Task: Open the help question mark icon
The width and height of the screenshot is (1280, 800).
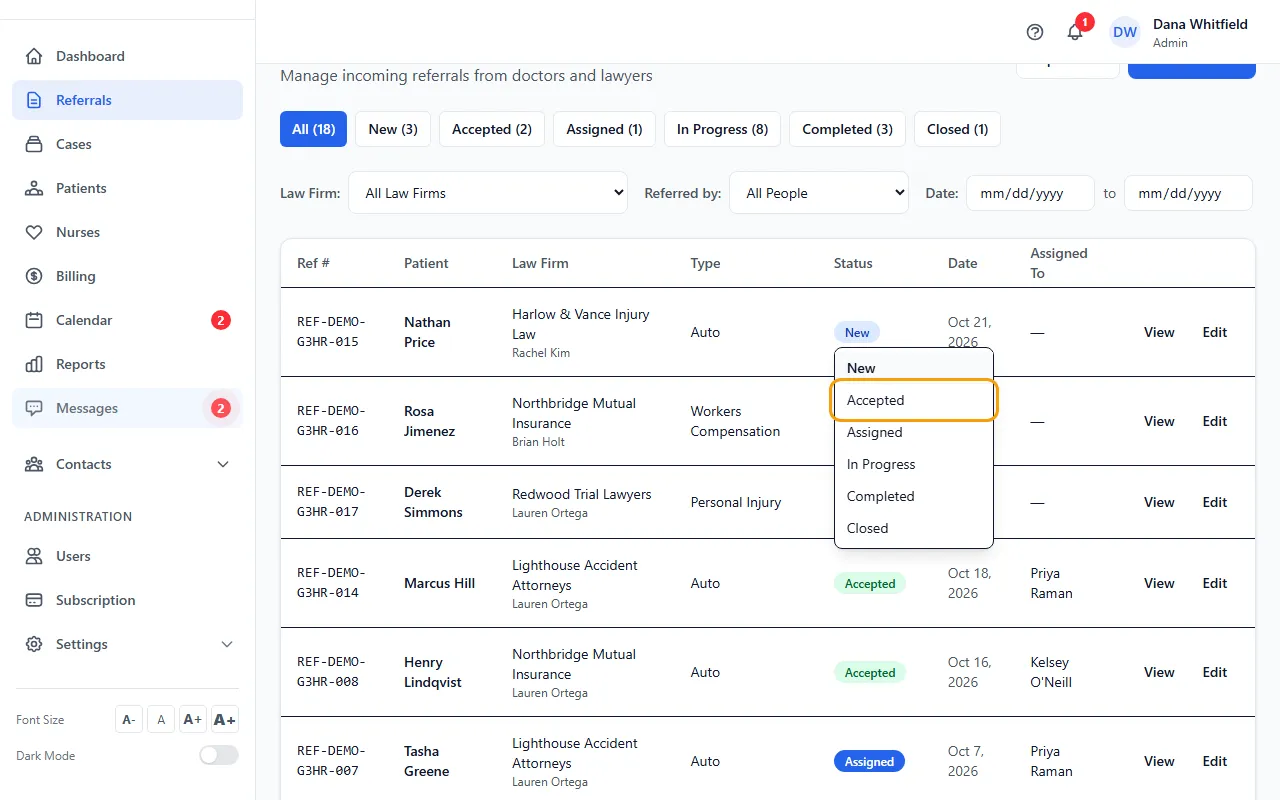Action: click(1035, 32)
